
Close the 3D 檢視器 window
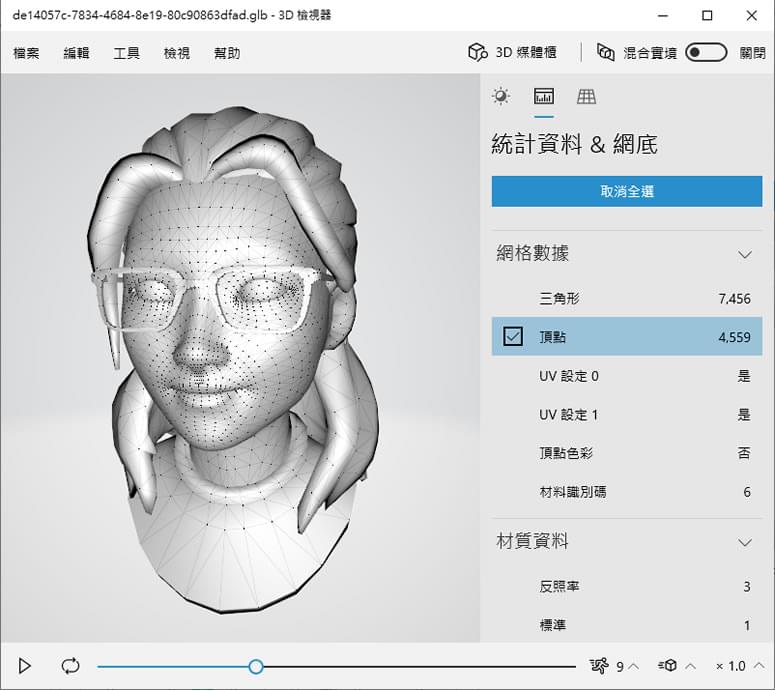pyautogui.click(x=752, y=16)
